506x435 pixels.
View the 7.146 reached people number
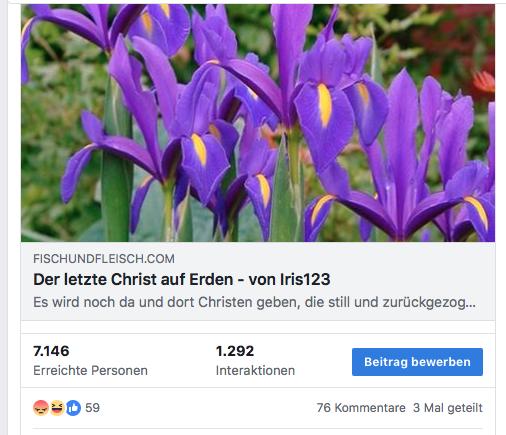click(x=51, y=351)
